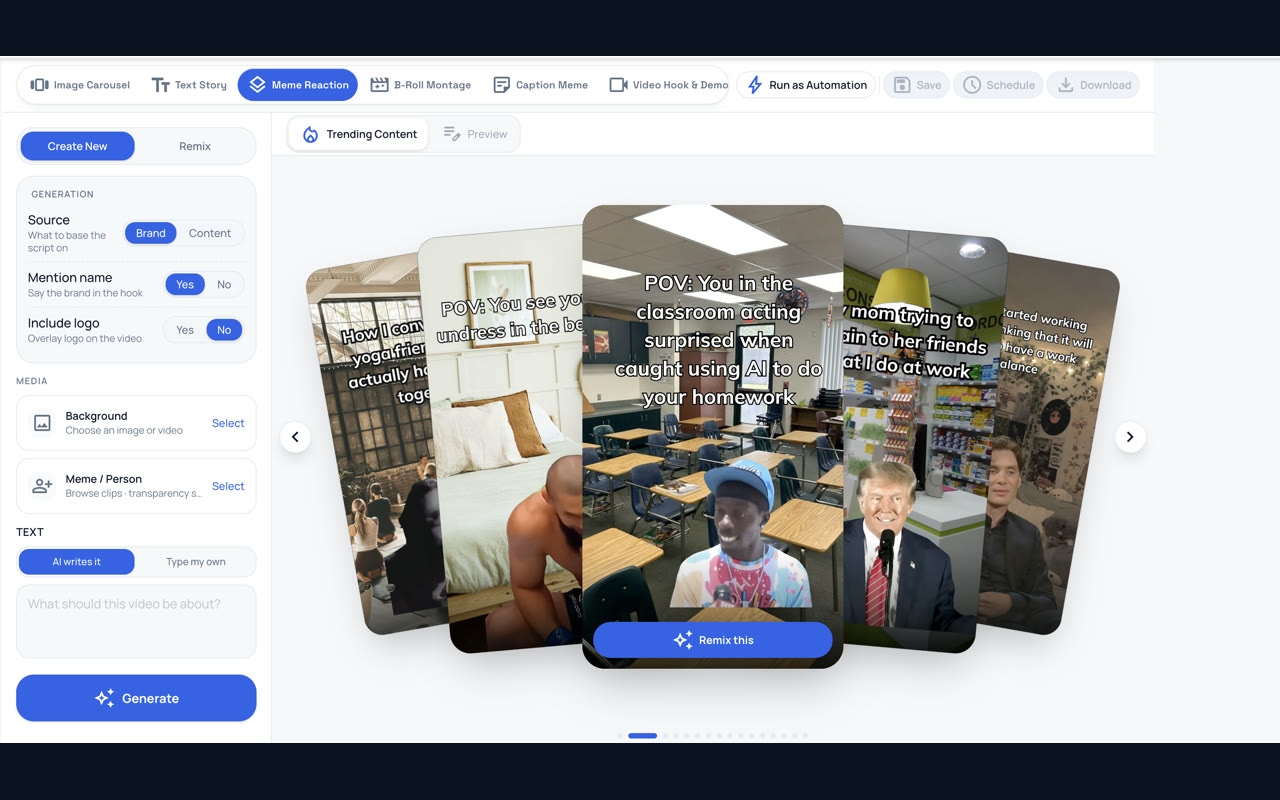1280x800 pixels.
Task: Open the Video Hook & Demo tab
Action: pyautogui.click(x=668, y=85)
